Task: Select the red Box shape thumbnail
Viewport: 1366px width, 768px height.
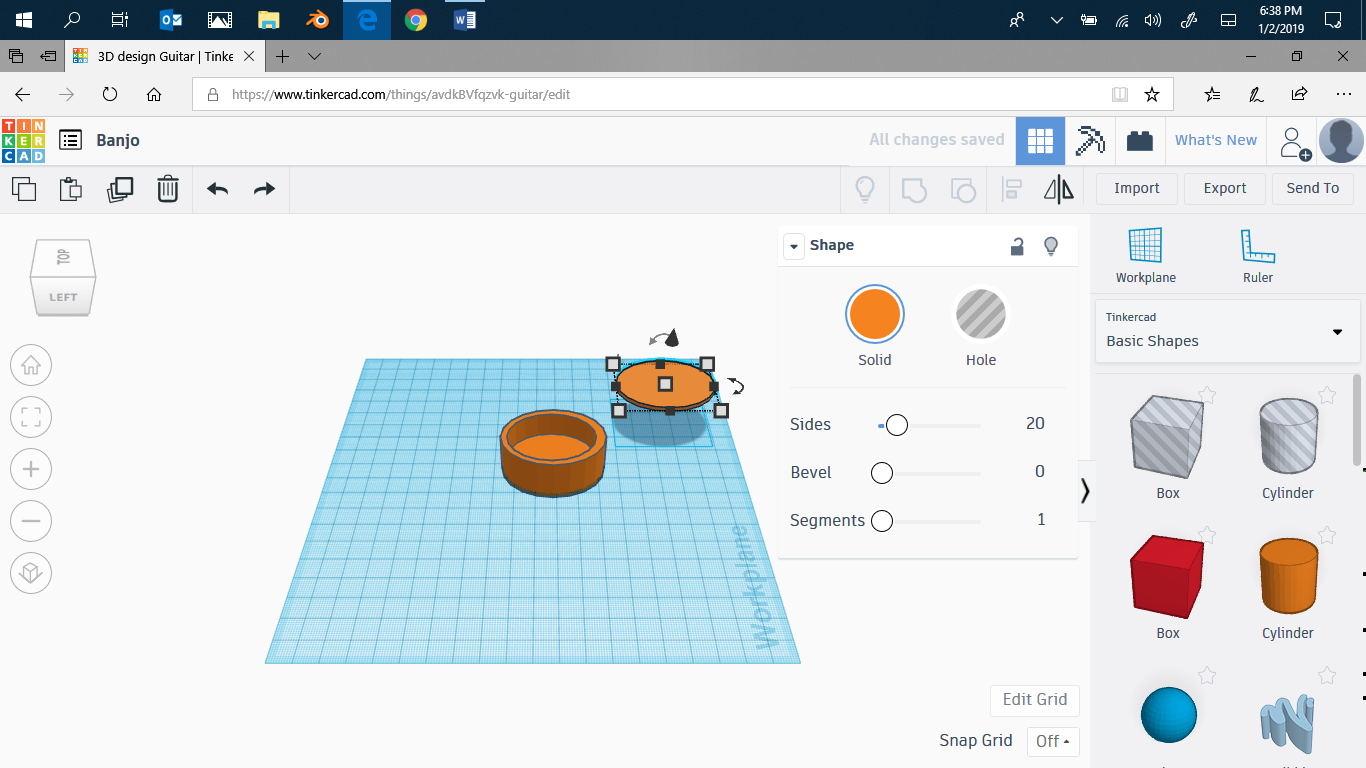Action: 1168,577
